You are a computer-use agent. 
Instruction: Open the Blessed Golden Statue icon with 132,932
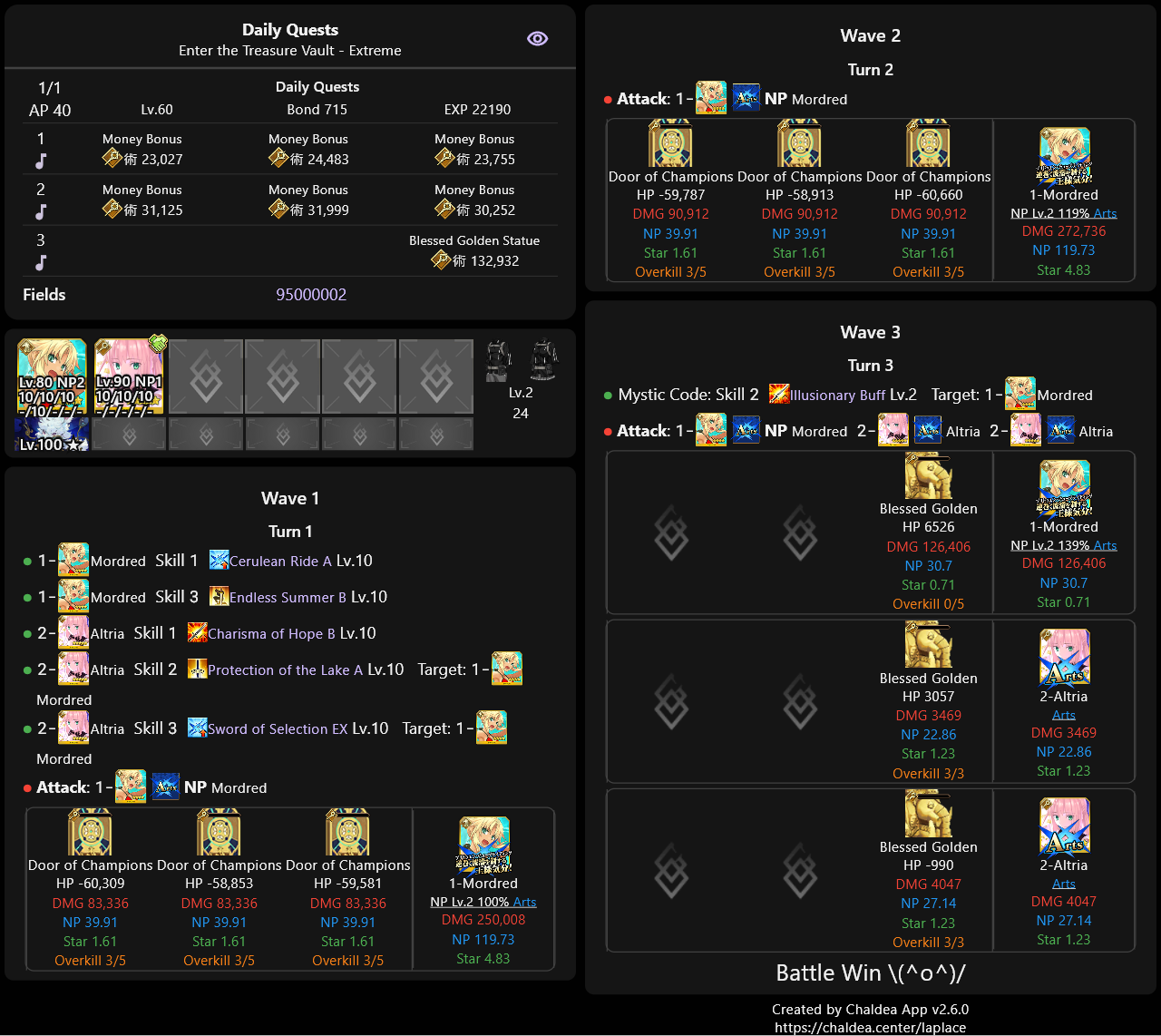tap(441, 260)
